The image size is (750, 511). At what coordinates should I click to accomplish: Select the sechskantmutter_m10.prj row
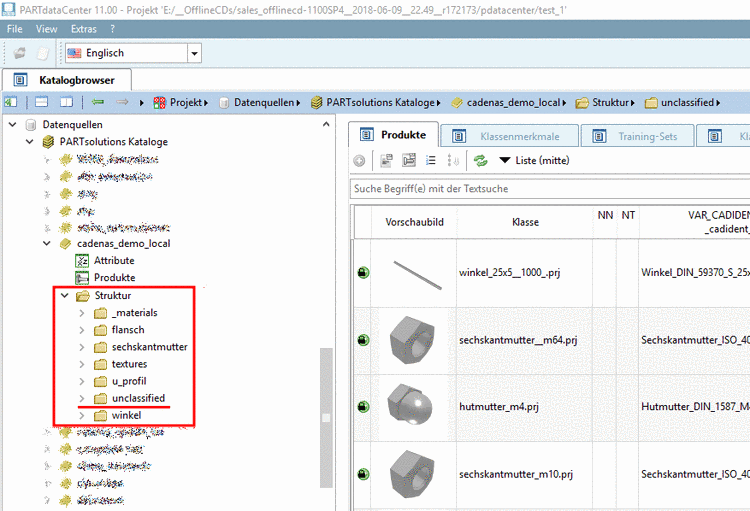[x=551, y=475]
